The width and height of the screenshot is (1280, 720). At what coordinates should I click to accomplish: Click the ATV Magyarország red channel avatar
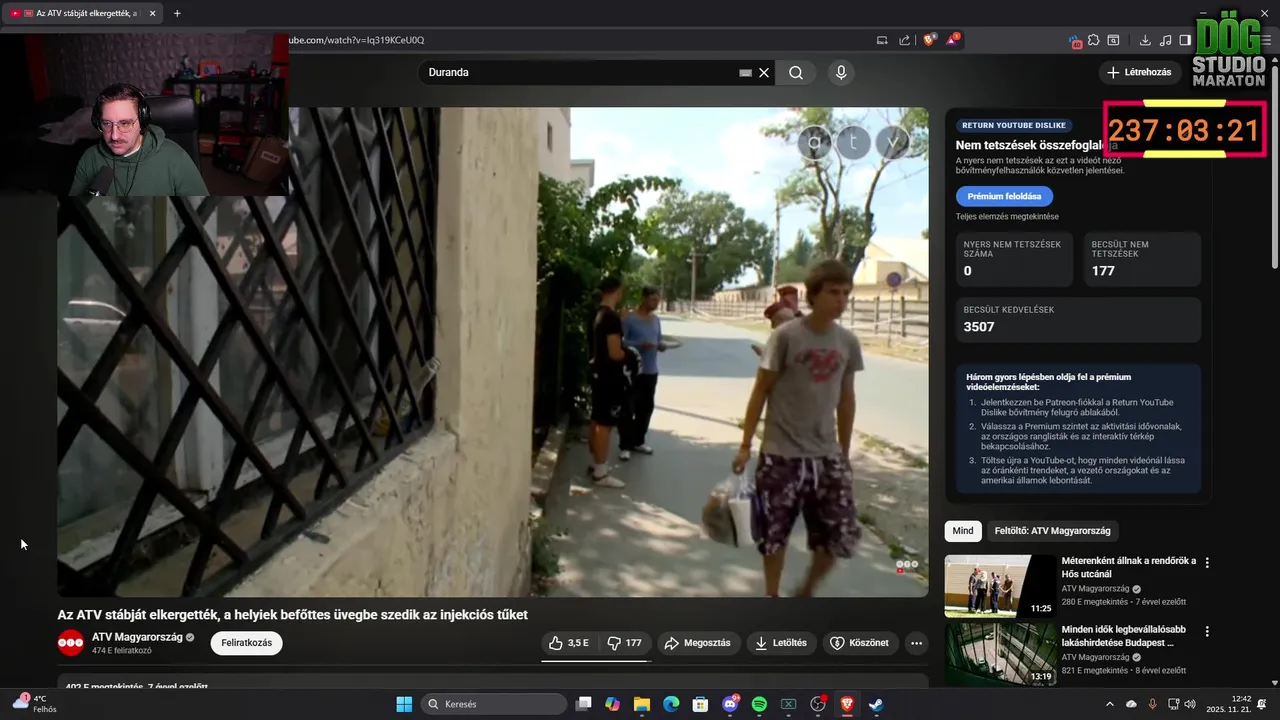point(71,643)
